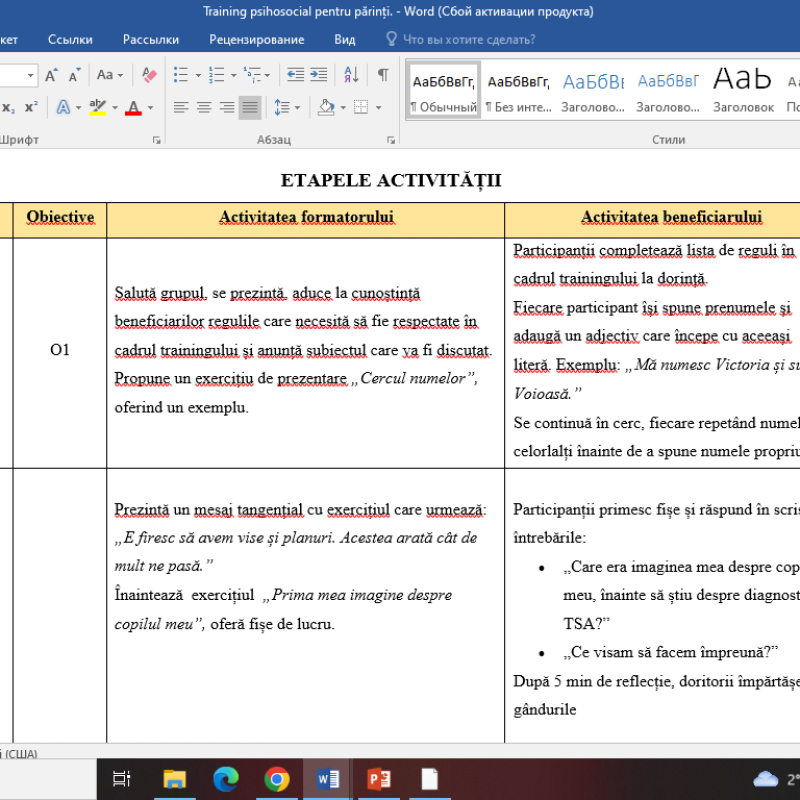The image size is (800, 800).
Task: Switch to the Рецензирование ribbon tab
Action: coord(256,39)
